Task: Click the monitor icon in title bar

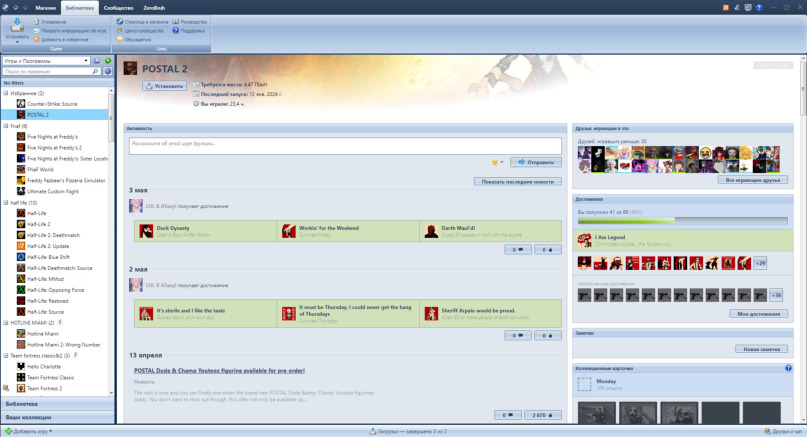Action: click(x=748, y=8)
